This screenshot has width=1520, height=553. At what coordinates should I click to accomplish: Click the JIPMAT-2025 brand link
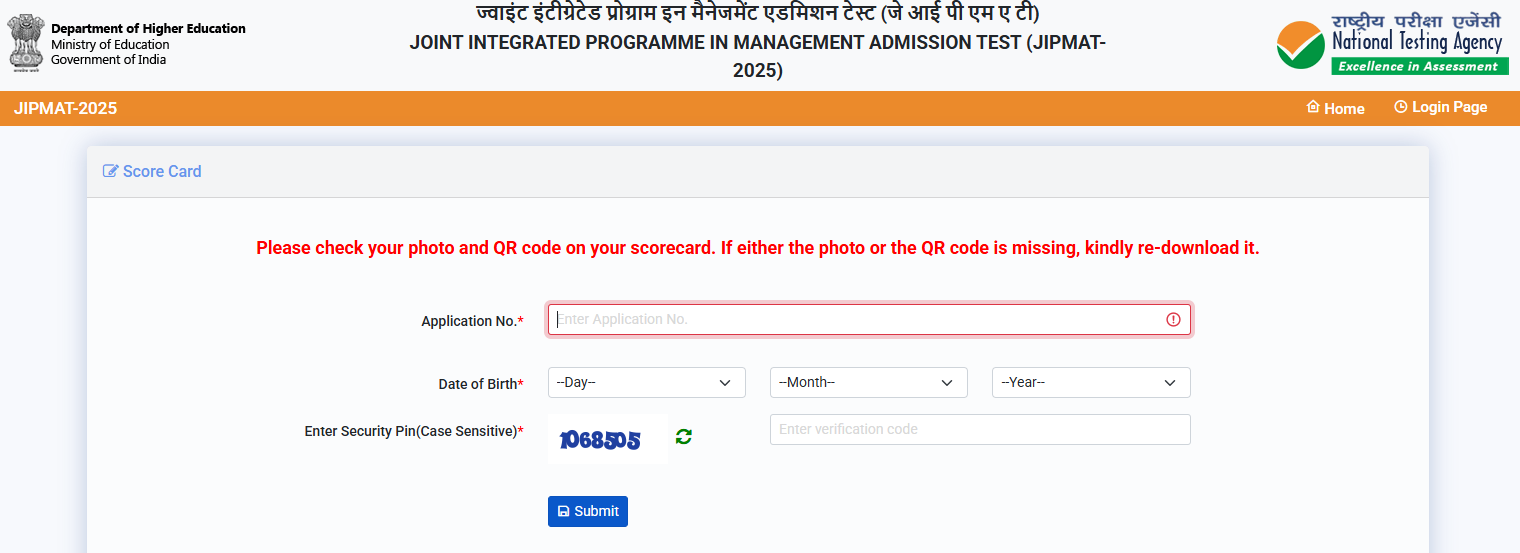click(x=65, y=108)
